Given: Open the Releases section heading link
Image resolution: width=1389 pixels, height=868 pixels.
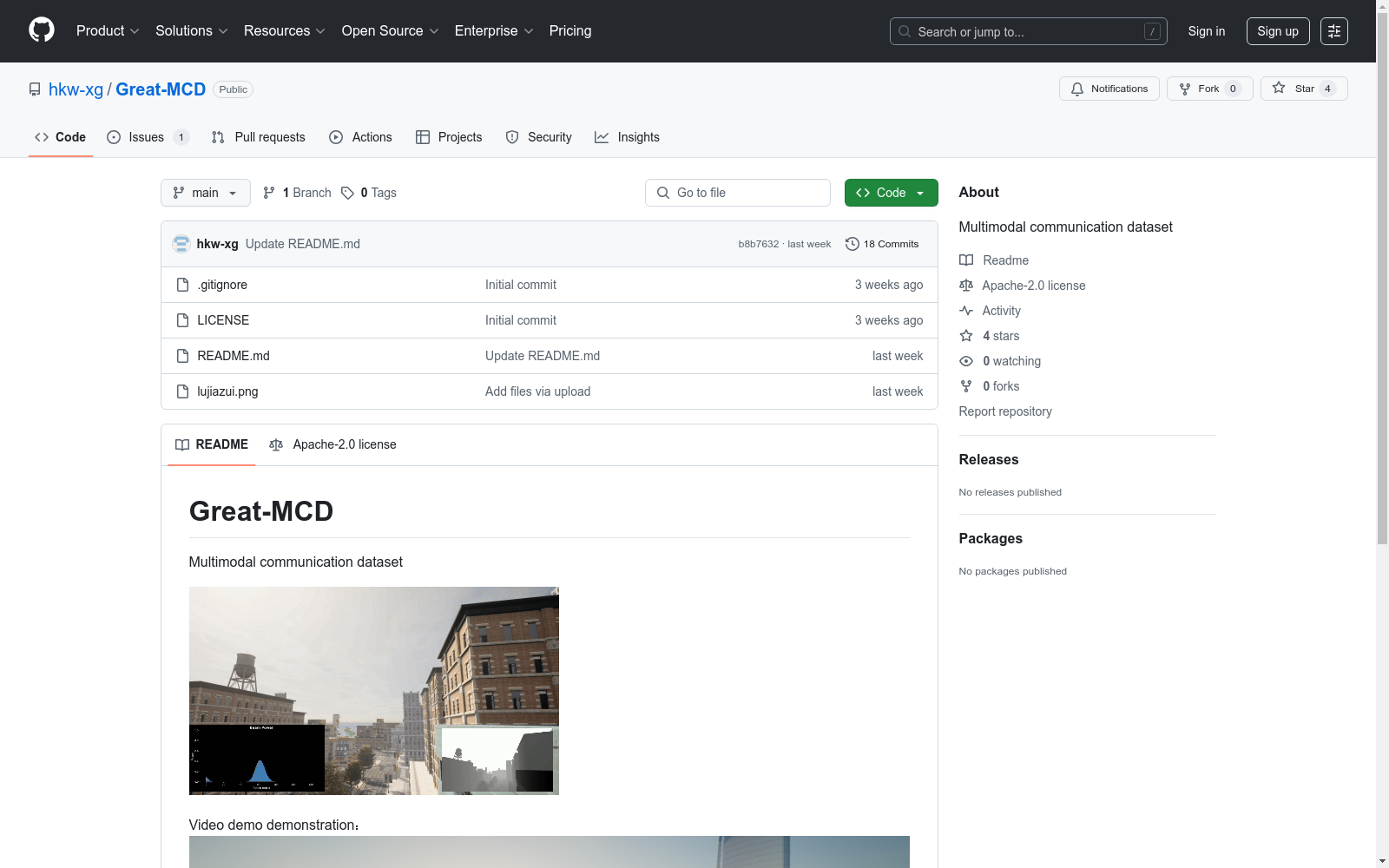Looking at the screenshot, I should pos(989,460).
